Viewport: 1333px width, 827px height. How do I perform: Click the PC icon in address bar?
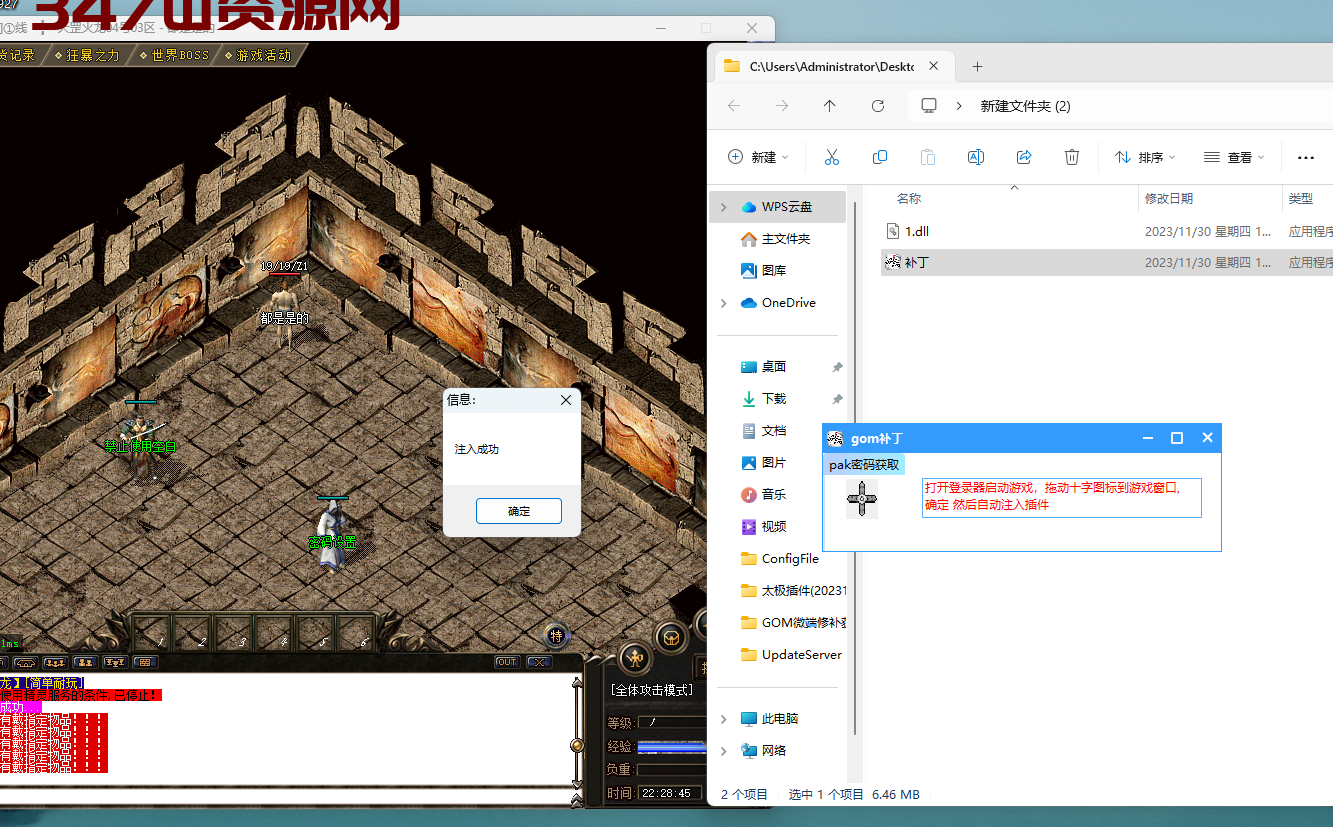(929, 105)
